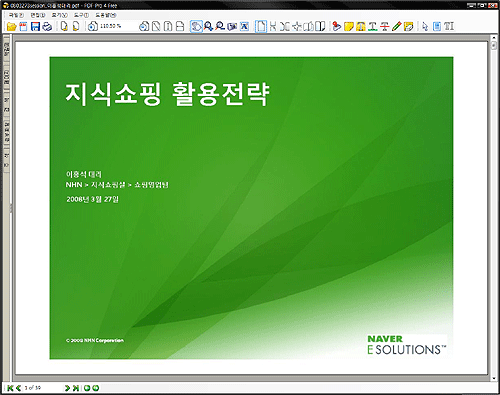
Task: Click the page-with-arrow icon right after the printer
Action: [64, 26]
